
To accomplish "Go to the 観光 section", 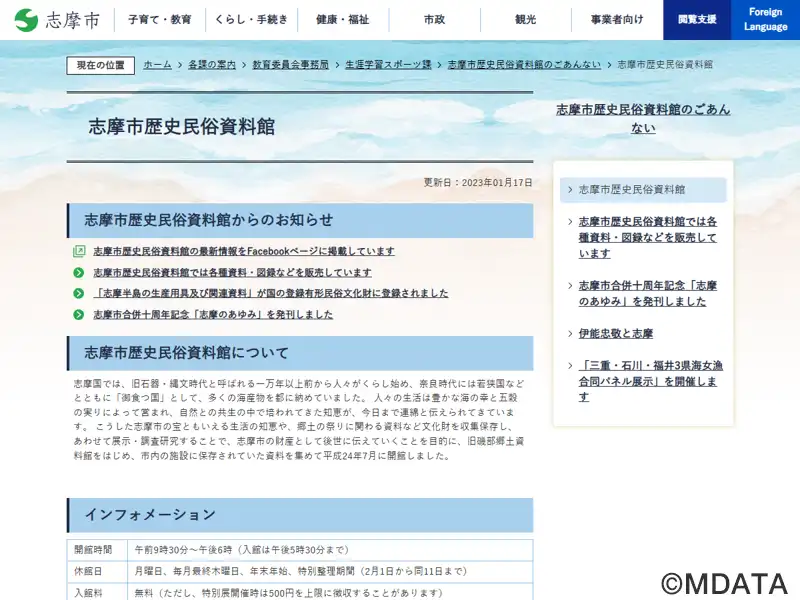I will (525, 20).
